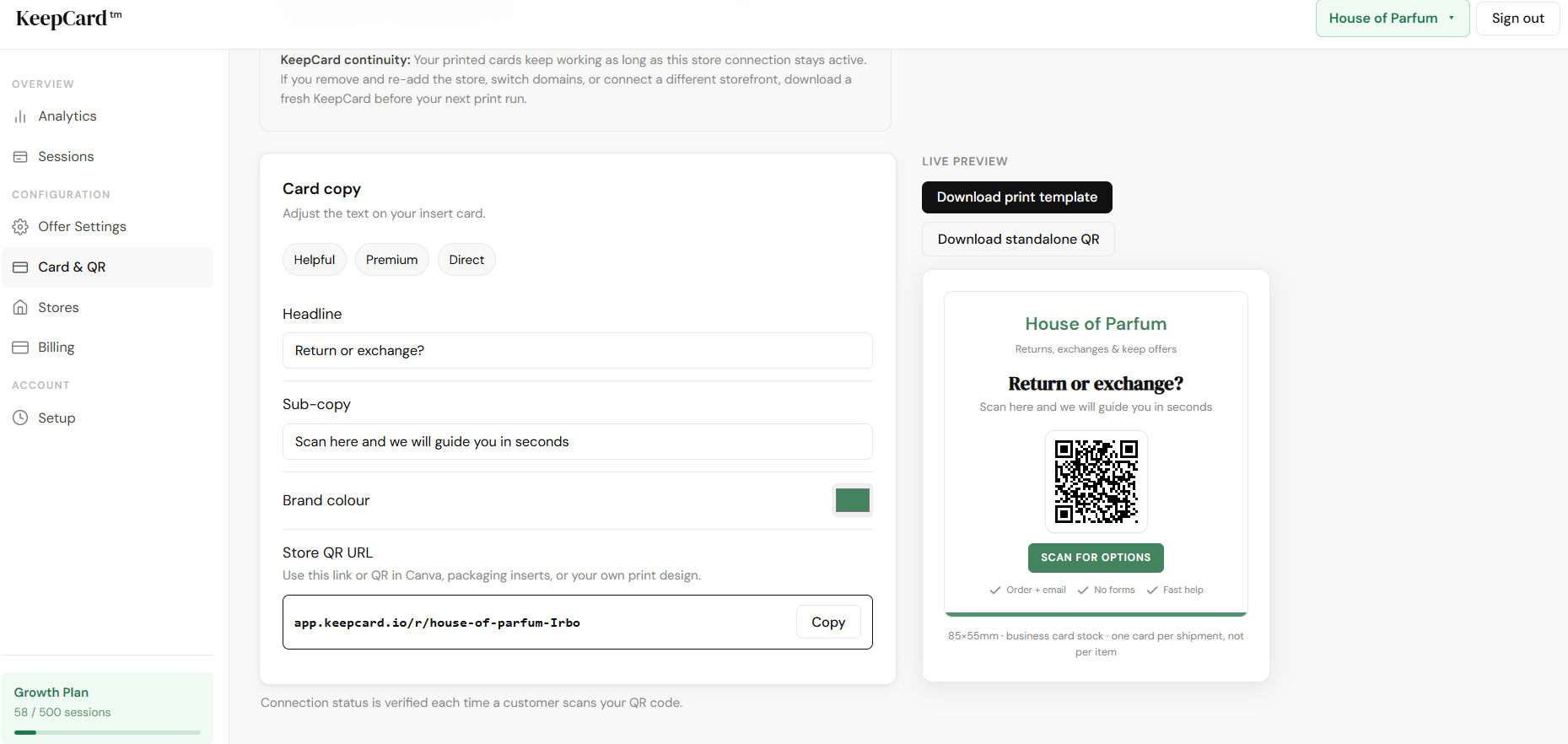Click the 58 / 500 sessions text
The image size is (1568, 744).
[62, 713]
